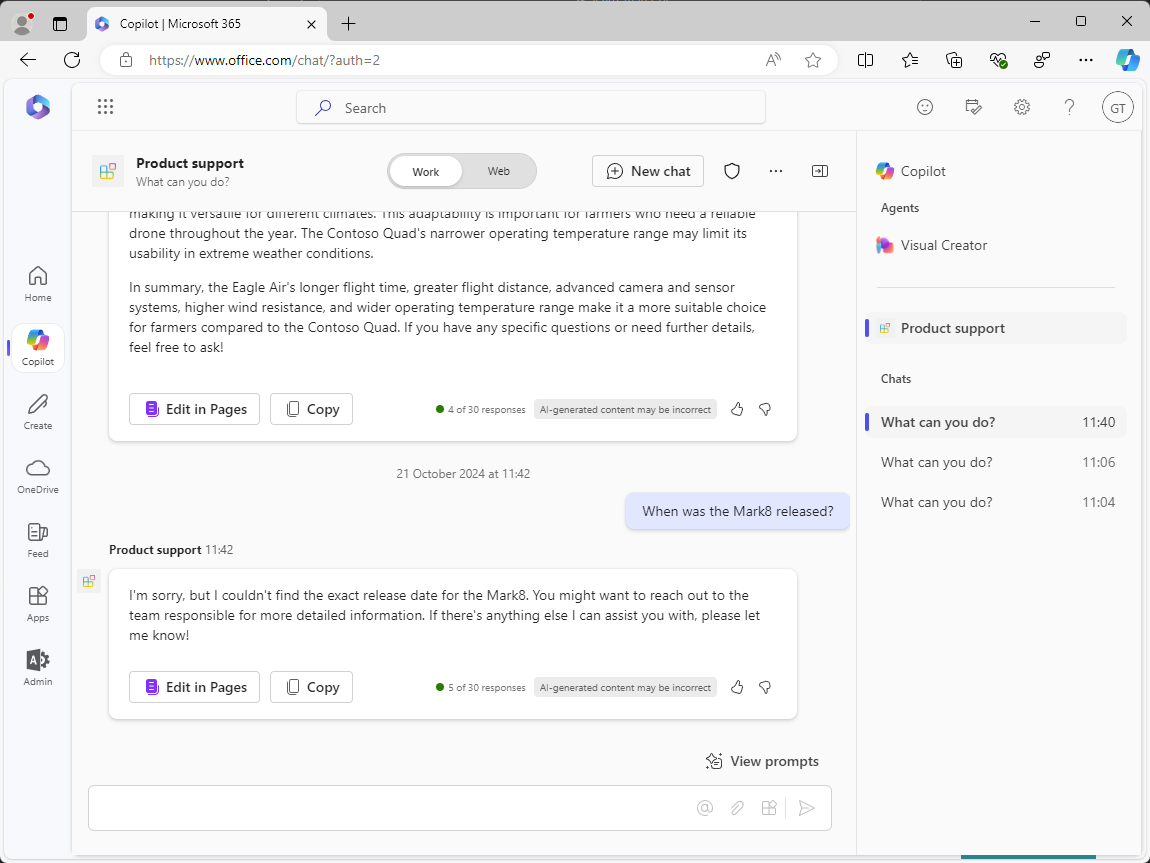Click the attach paperclip icon
This screenshot has height=863, width=1150.
(x=737, y=808)
